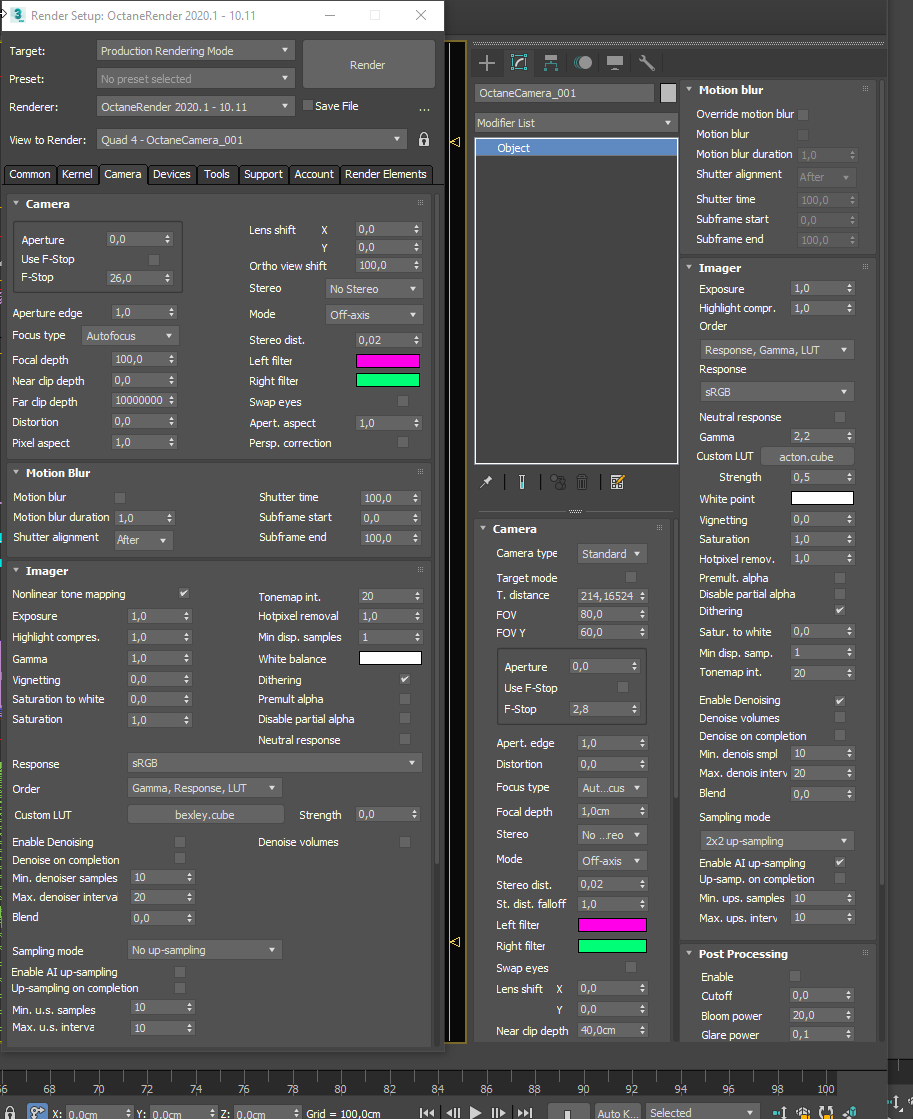Open the Modify command panel tab

[x=519, y=64]
